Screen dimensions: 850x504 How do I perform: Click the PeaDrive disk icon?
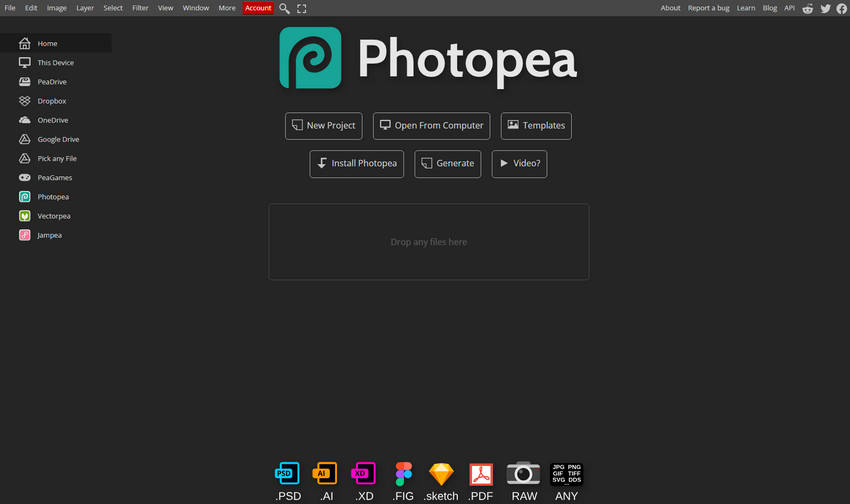pyautogui.click(x=24, y=82)
